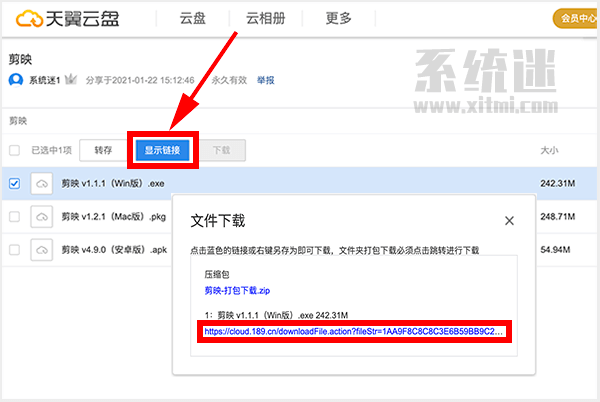The height and width of the screenshot is (402, 600).
Task: Open the 云相册 tab
Action: [x=266, y=18]
